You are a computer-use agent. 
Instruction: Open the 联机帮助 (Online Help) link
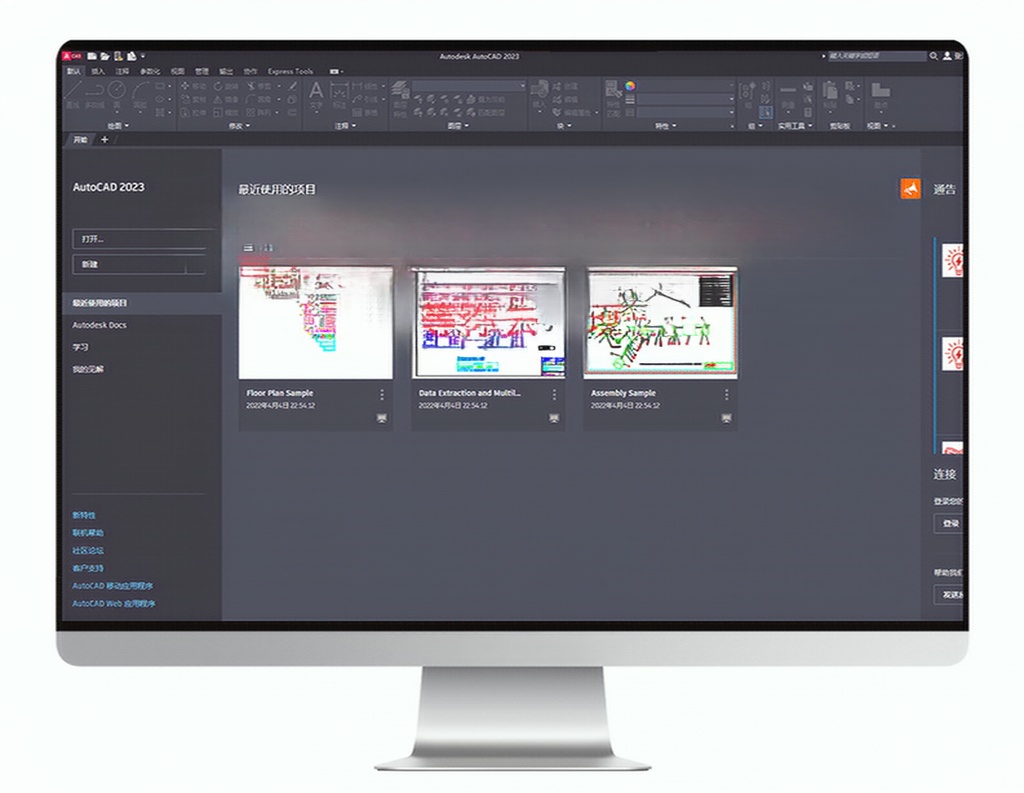click(x=88, y=532)
